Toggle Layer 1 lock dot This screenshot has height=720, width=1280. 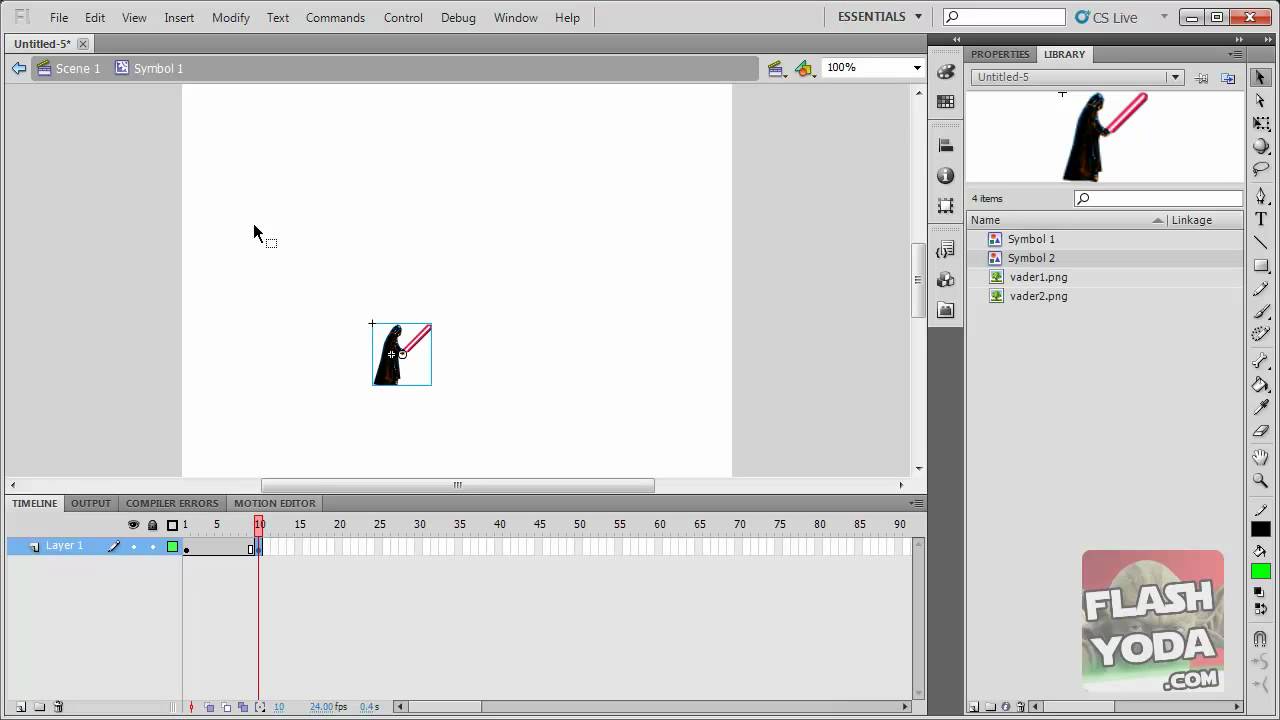click(153, 547)
